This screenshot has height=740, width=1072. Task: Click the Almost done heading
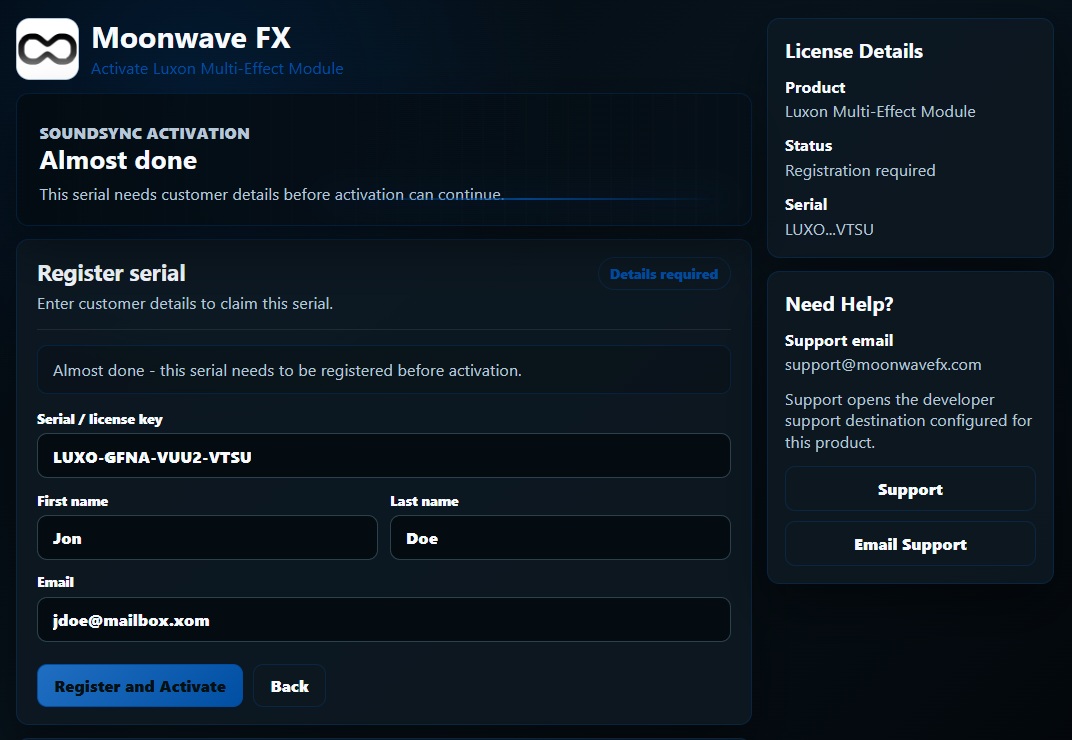[x=118, y=160]
